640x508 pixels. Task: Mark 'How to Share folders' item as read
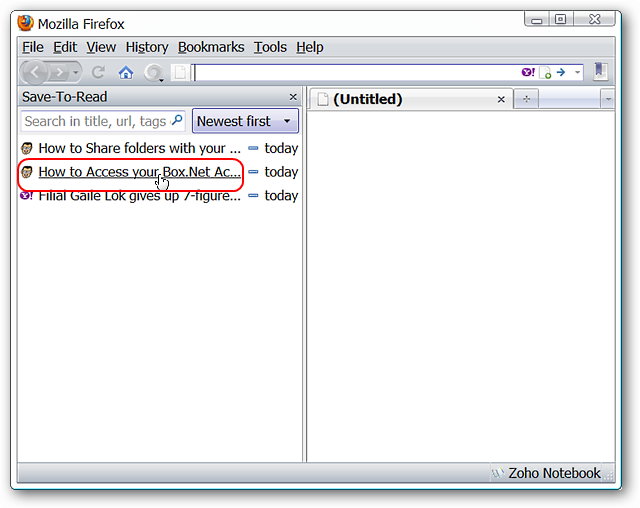coord(253,148)
